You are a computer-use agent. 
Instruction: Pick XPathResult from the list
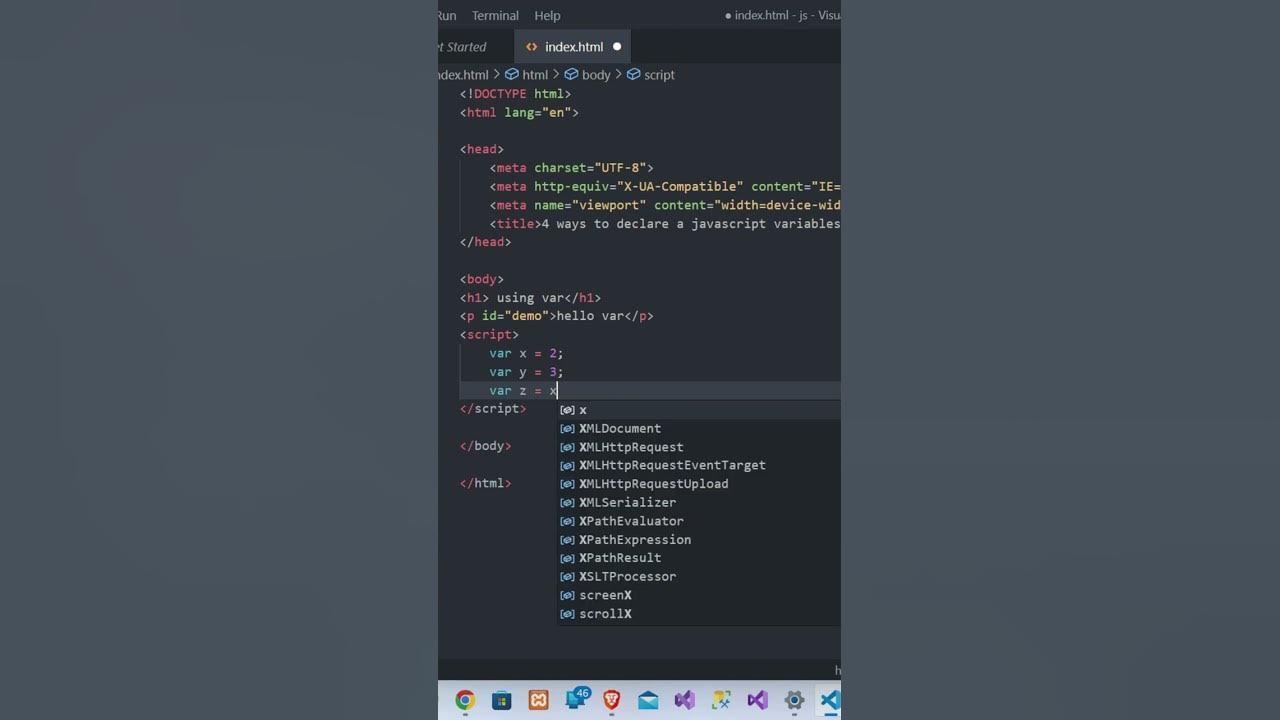point(699,558)
